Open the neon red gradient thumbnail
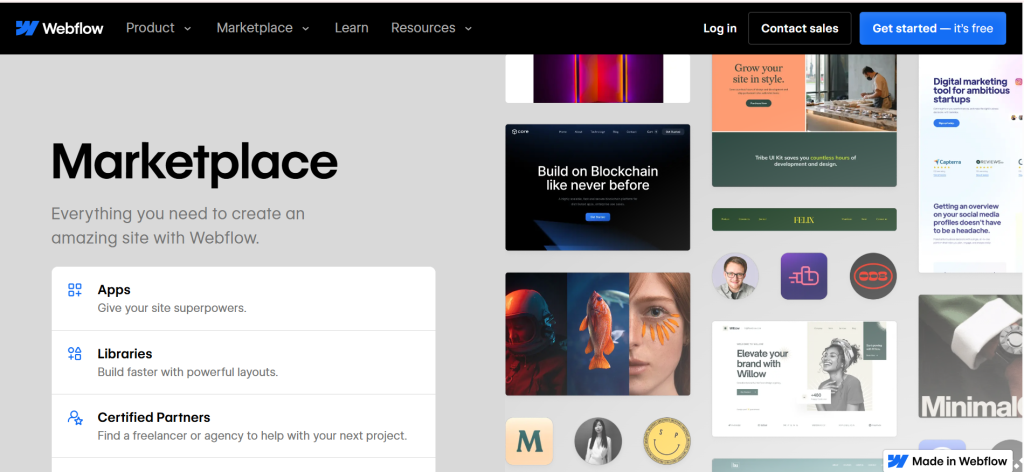Image resolution: width=1024 pixels, height=472 pixels. (x=598, y=79)
